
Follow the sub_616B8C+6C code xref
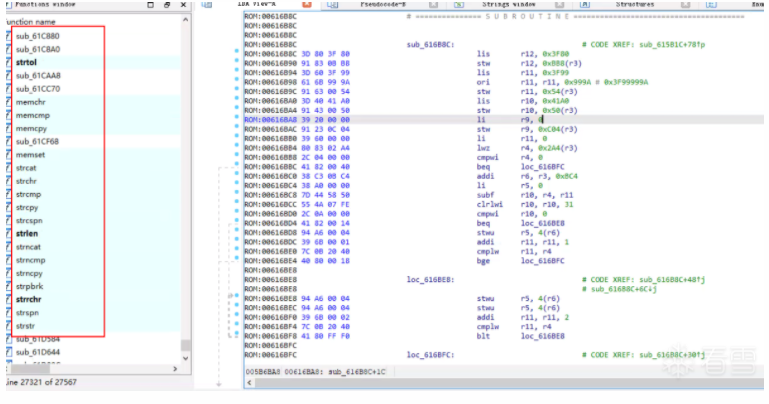coord(623,289)
